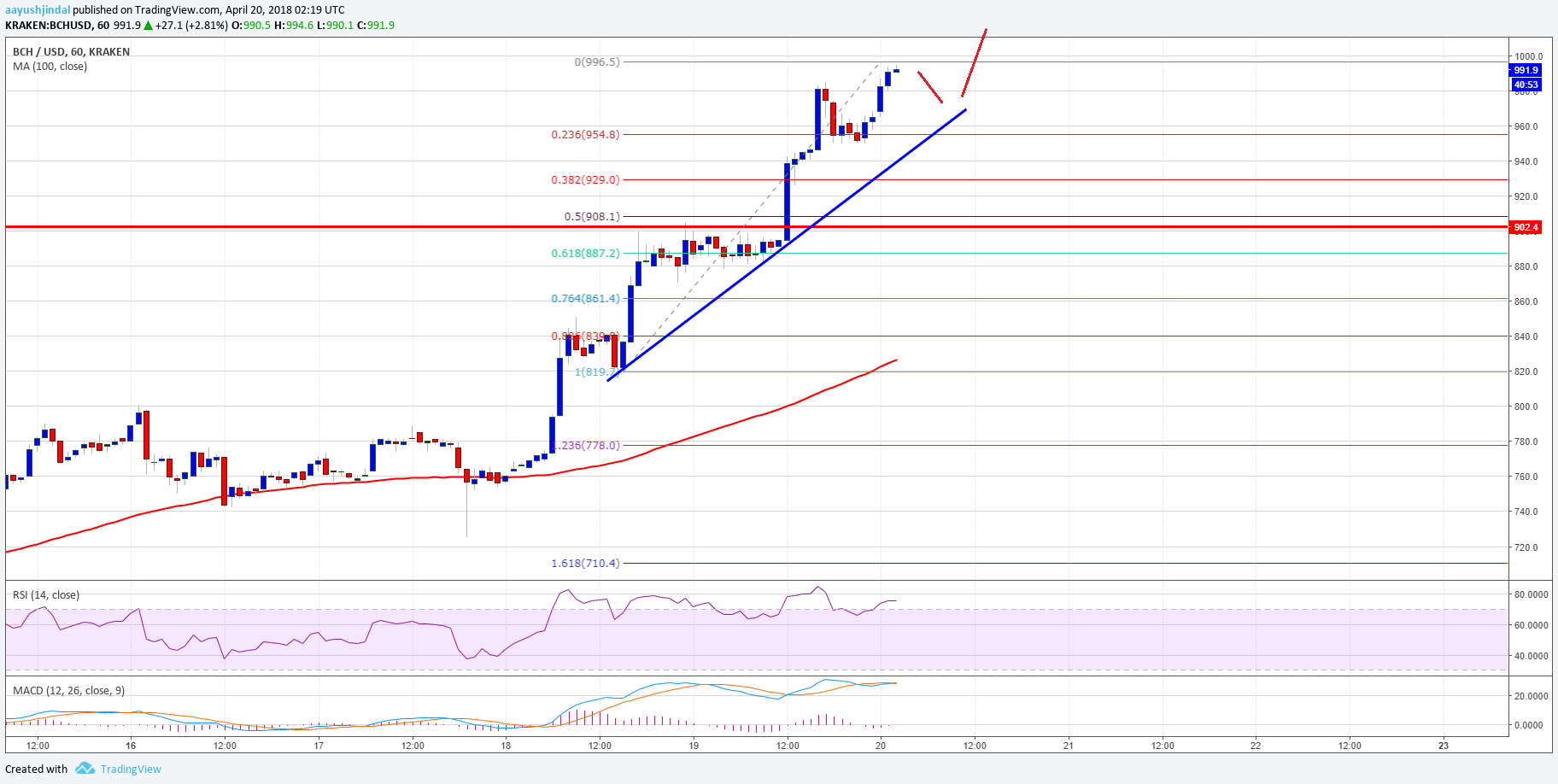Viewport: 1558px width, 784px height.
Task: Click date 21 on the time axis
Action: coord(1069,746)
